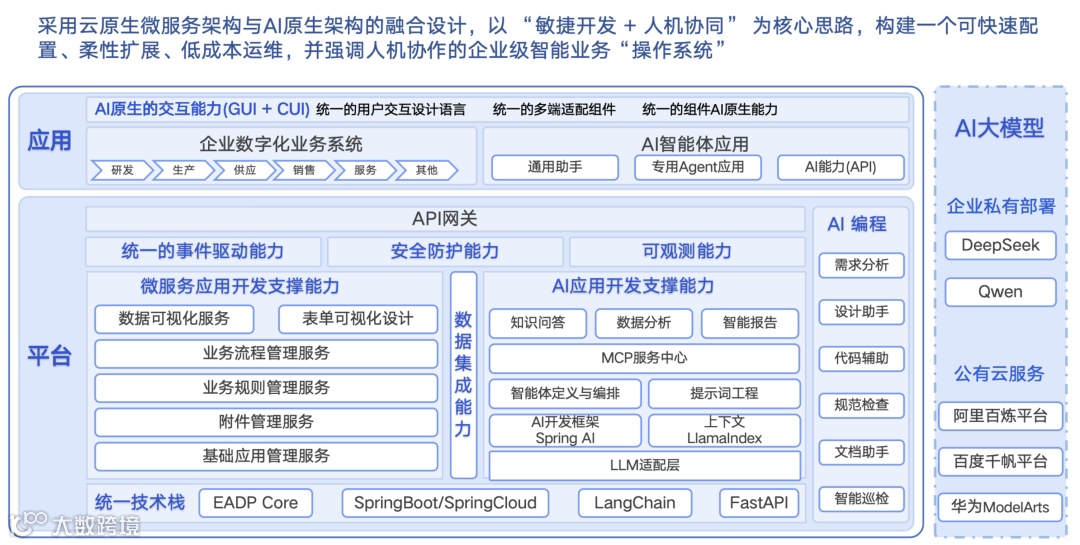Click AI开发框架 Spring AI box

(565, 430)
